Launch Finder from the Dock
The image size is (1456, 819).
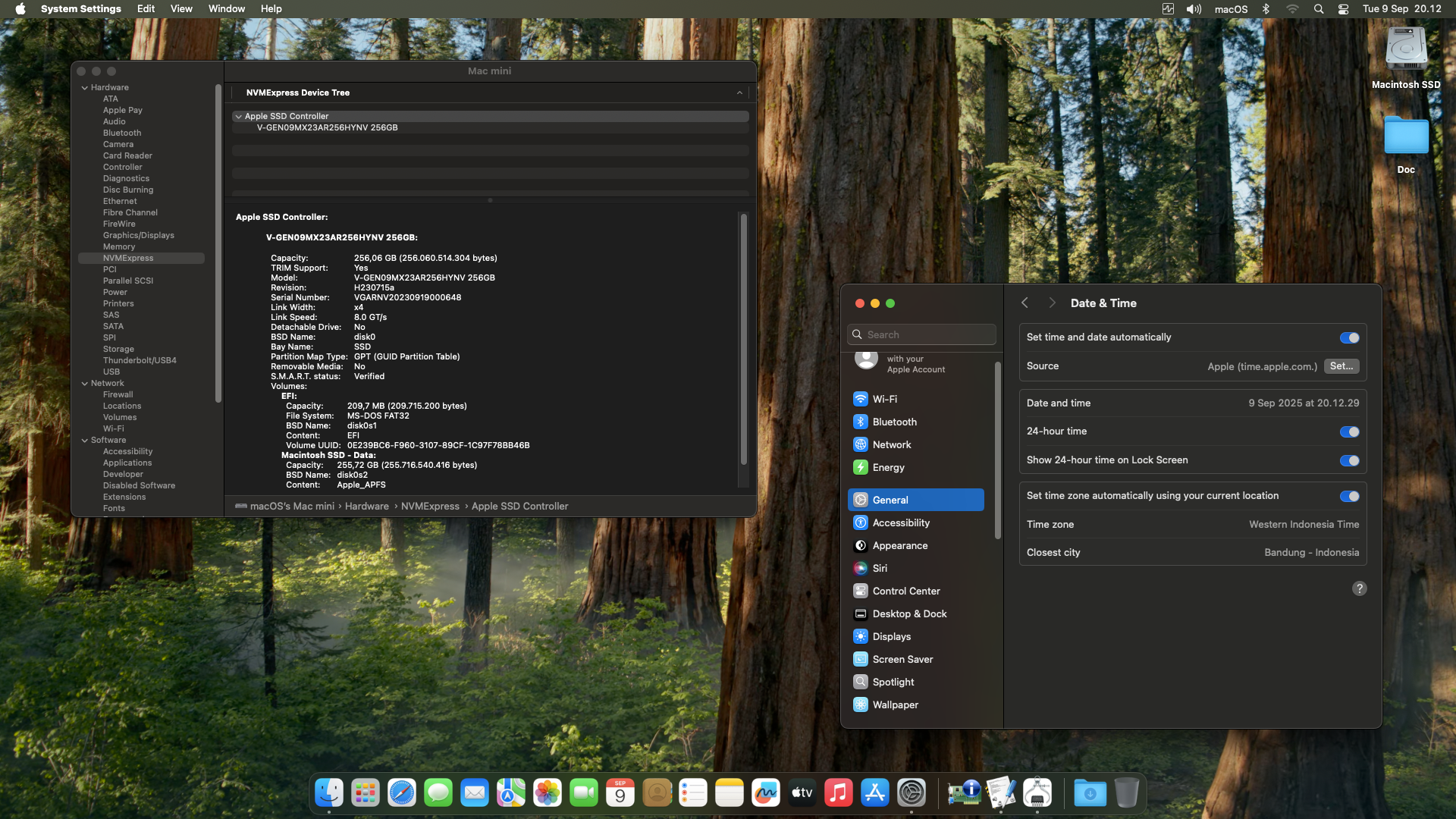(329, 793)
